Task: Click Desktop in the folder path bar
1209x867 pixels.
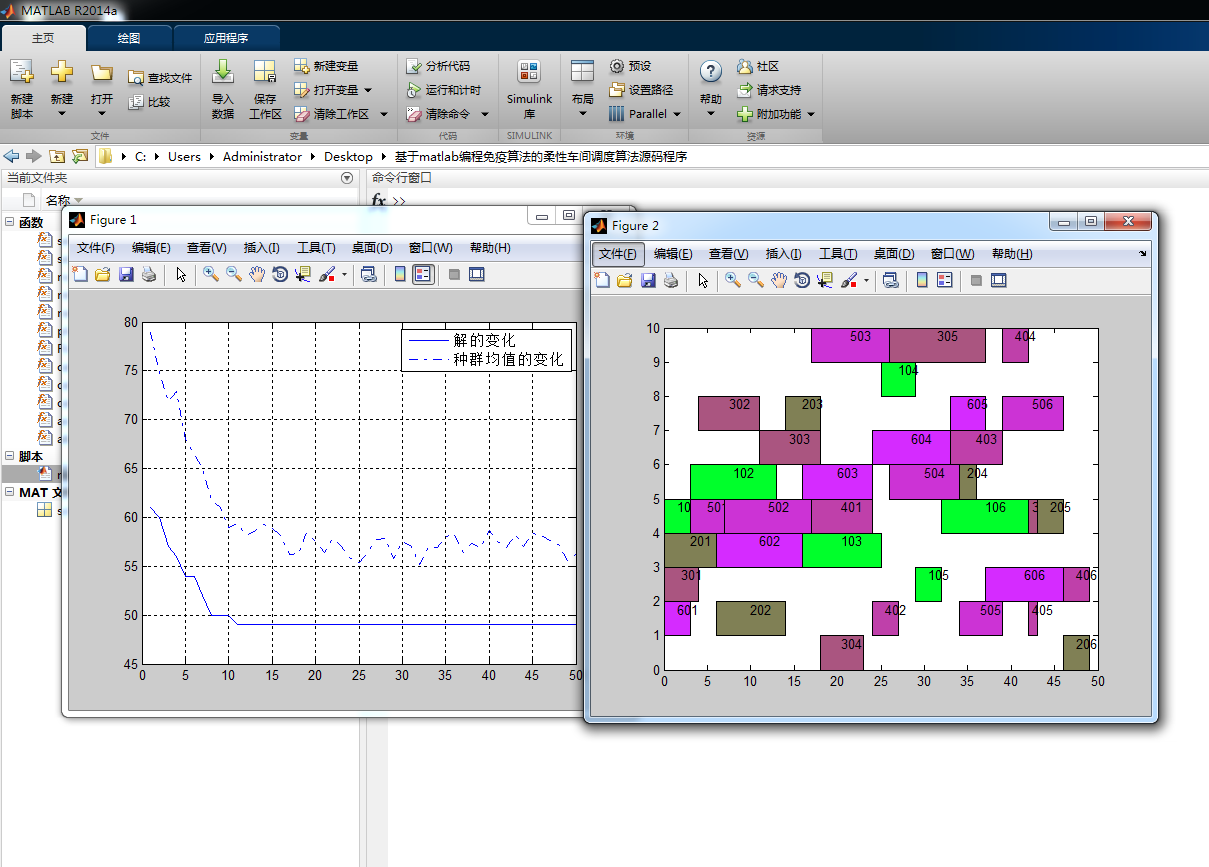Action: [x=348, y=156]
